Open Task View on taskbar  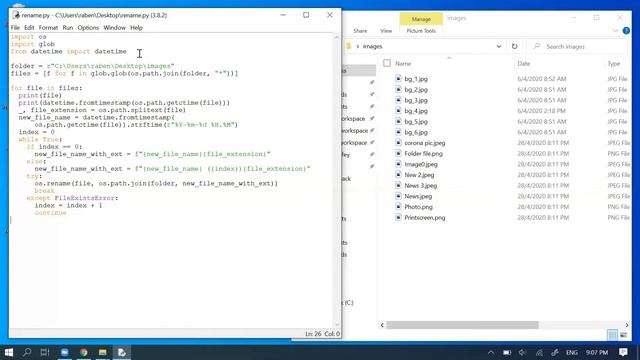click(x=45, y=352)
